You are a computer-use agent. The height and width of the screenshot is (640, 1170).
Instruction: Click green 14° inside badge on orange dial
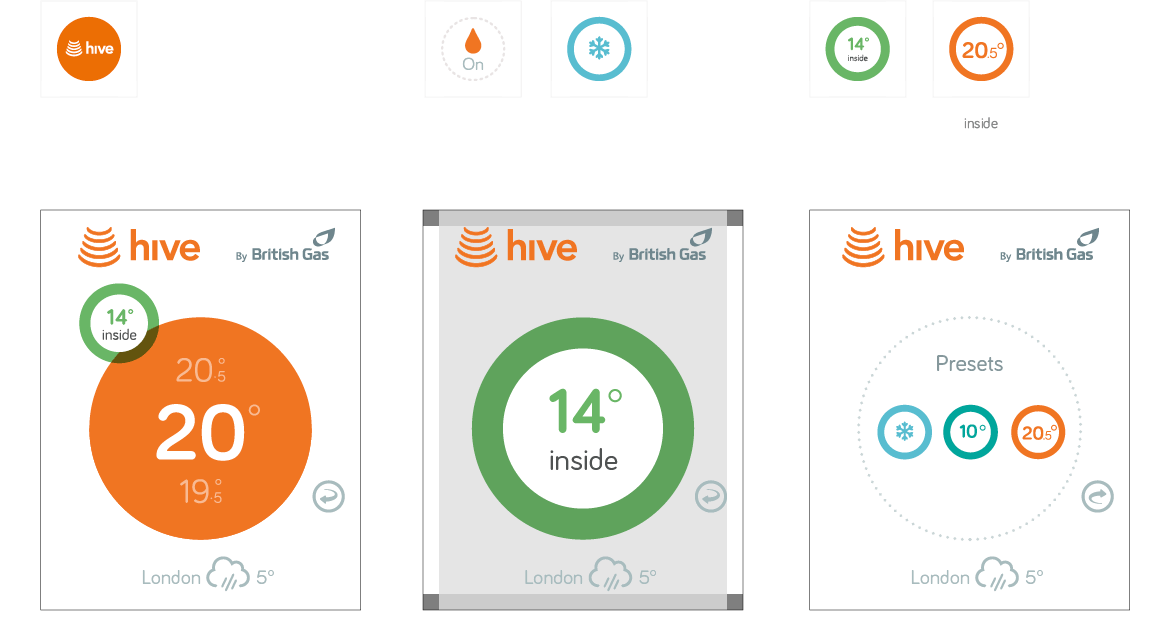119,323
